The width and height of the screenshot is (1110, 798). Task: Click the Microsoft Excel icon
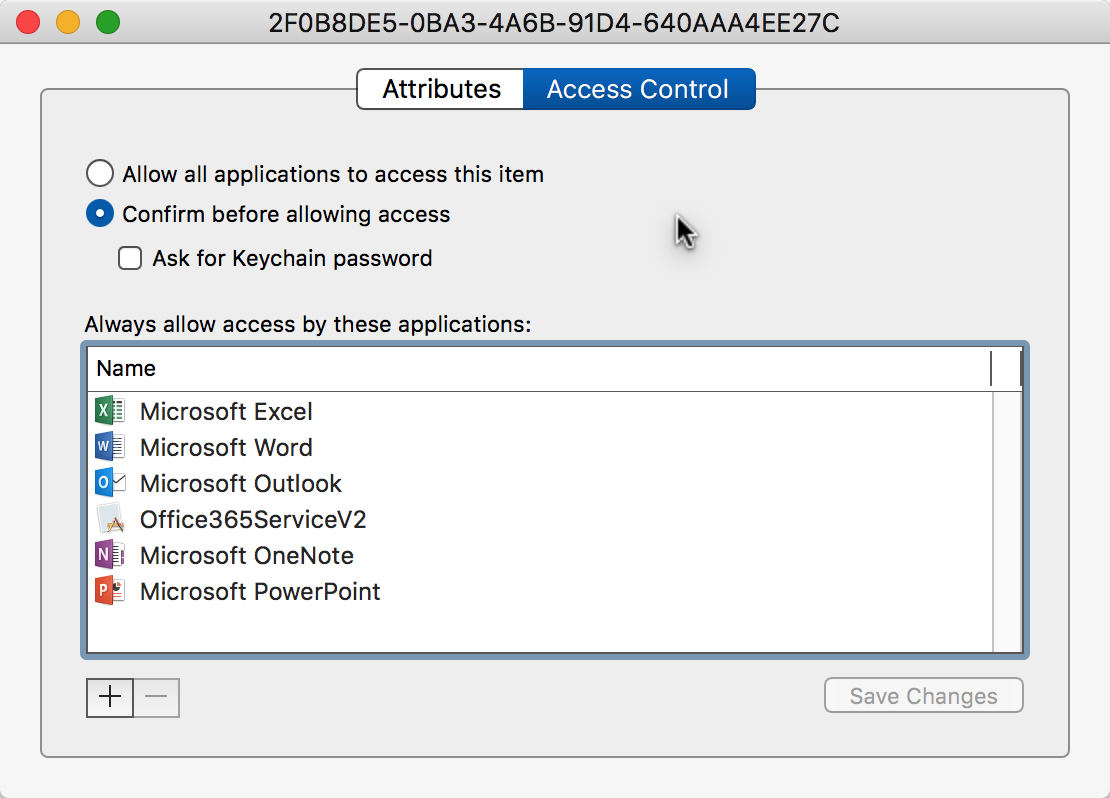coord(109,411)
